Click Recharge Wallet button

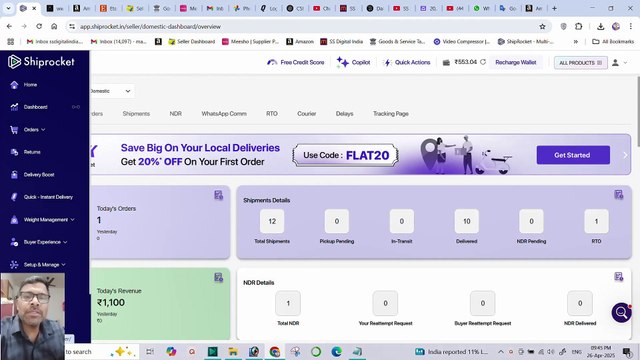(516, 62)
